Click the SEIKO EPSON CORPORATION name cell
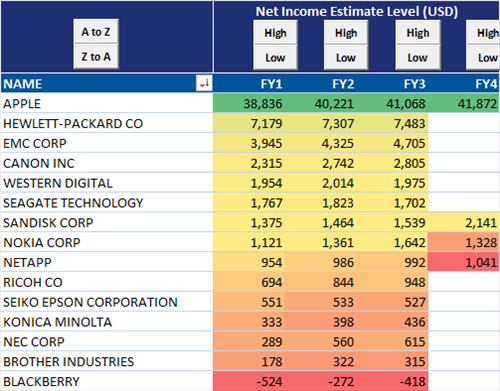500x391 pixels. click(x=107, y=302)
